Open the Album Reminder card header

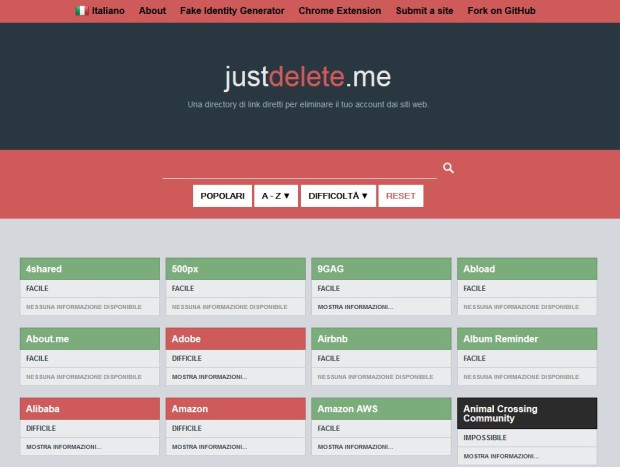pyautogui.click(x=527, y=339)
